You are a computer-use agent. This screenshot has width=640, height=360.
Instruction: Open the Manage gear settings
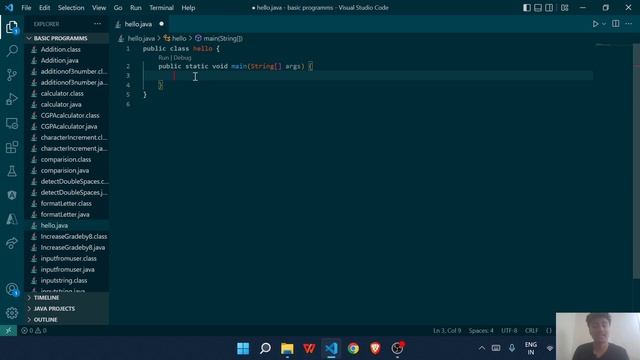tap(12, 313)
